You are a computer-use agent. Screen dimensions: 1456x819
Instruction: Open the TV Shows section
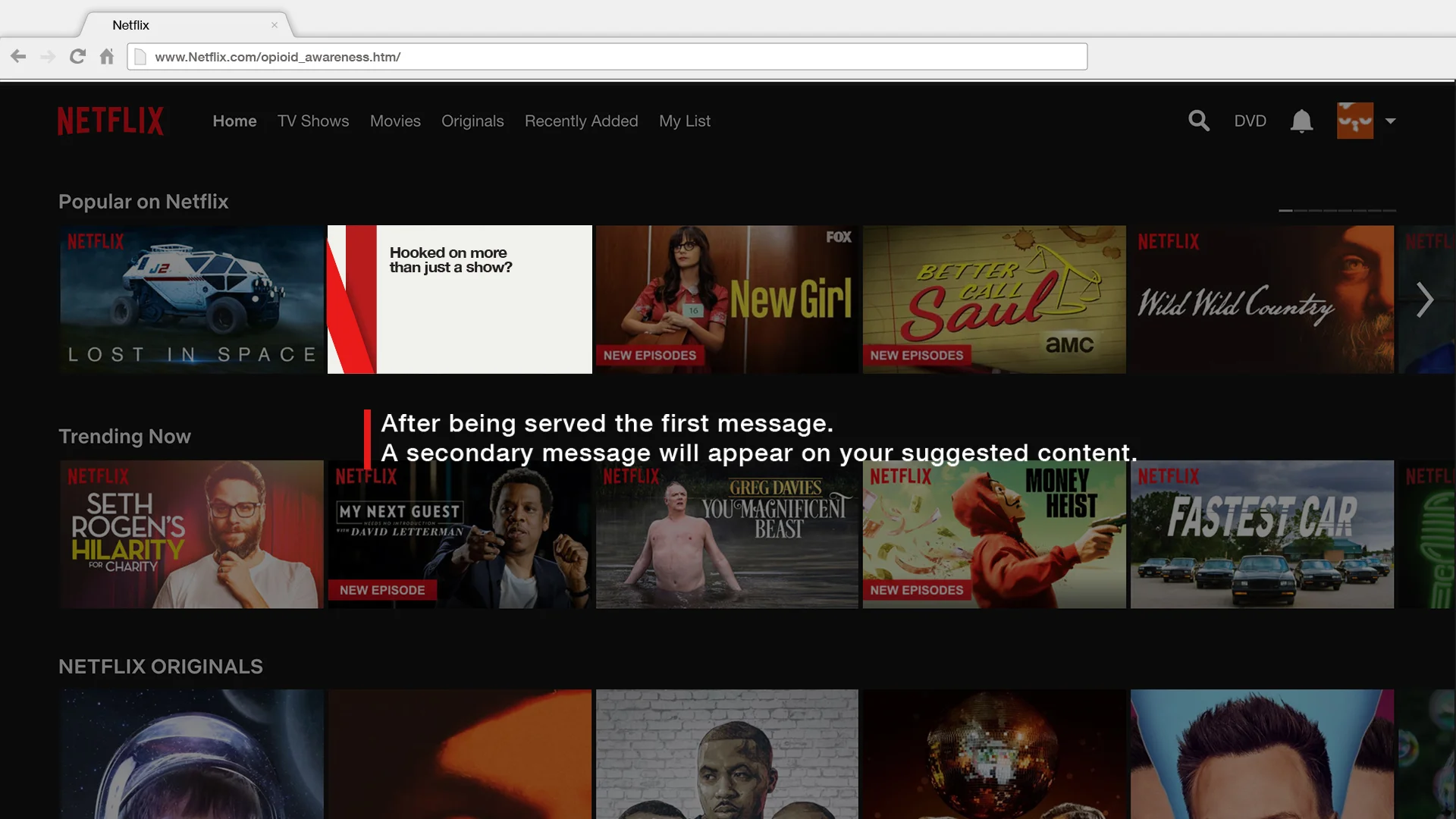(313, 121)
